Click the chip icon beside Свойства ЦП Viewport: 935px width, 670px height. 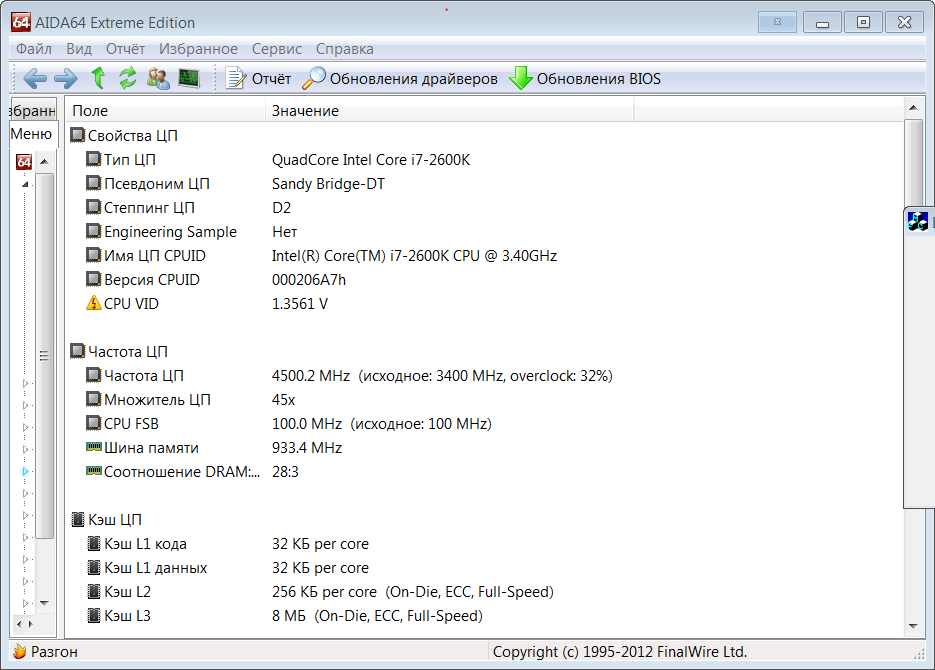[x=78, y=135]
